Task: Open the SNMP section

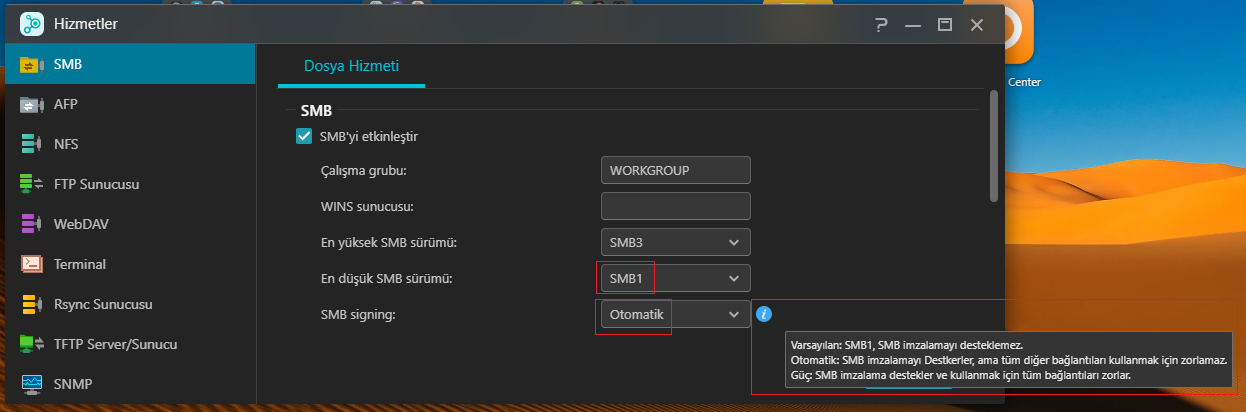Action: 128,384
